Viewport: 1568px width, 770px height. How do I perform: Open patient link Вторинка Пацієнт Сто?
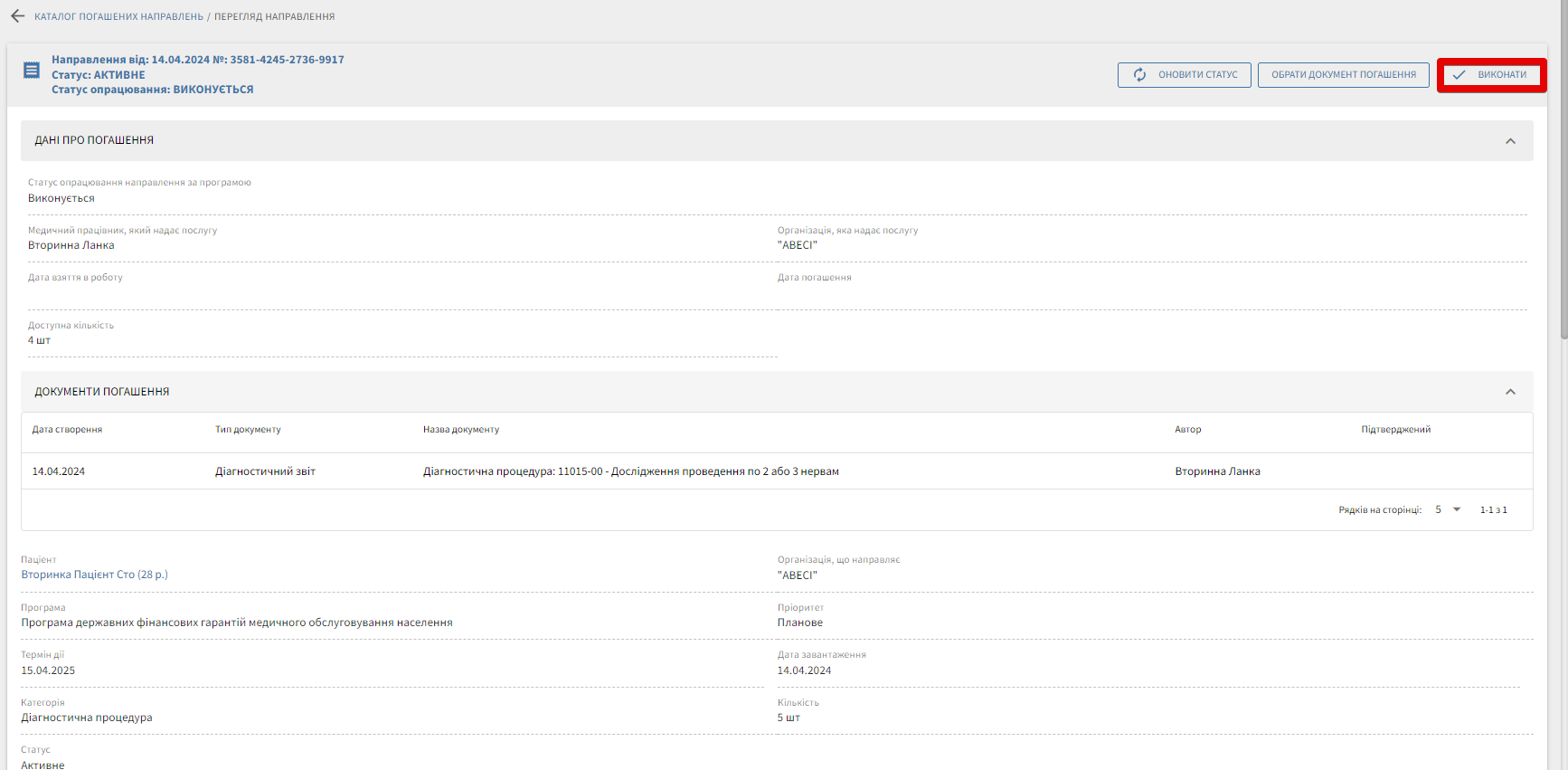tap(94, 575)
